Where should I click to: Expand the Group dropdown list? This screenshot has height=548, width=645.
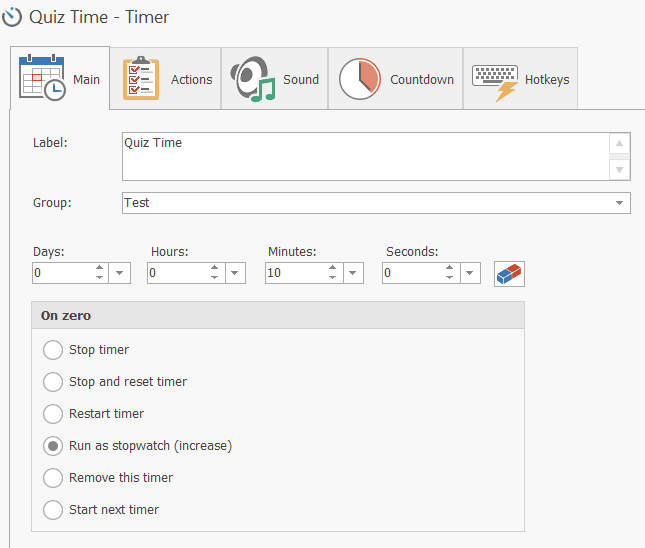coord(619,203)
